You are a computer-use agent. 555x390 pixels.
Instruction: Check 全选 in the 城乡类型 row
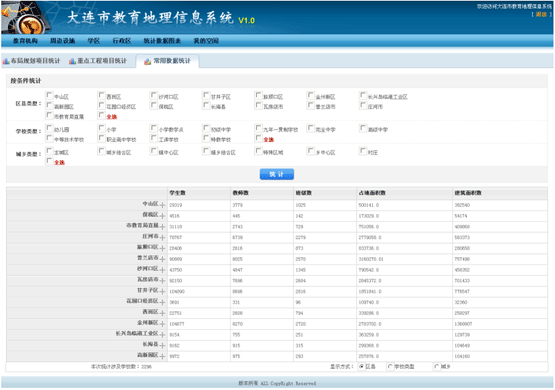coord(50,161)
